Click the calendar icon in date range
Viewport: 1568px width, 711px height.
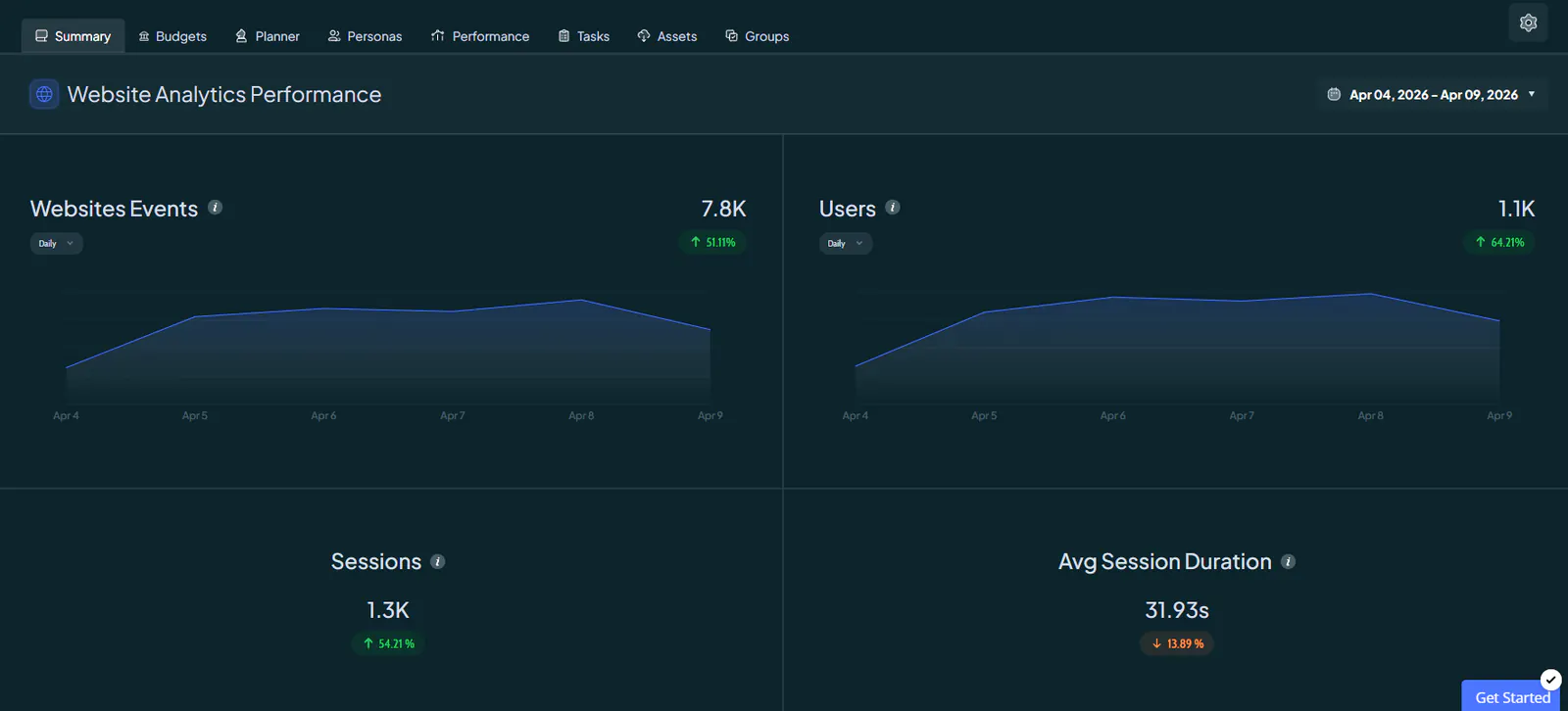[x=1334, y=94]
